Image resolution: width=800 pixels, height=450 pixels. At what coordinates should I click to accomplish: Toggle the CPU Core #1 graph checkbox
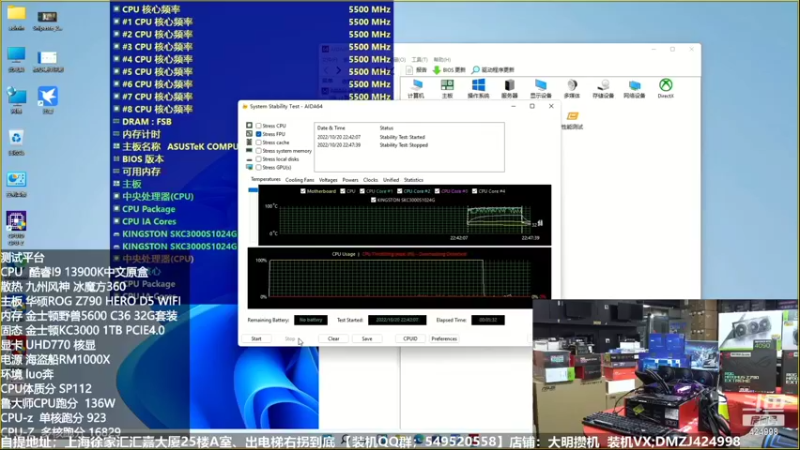(x=362, y=191)
